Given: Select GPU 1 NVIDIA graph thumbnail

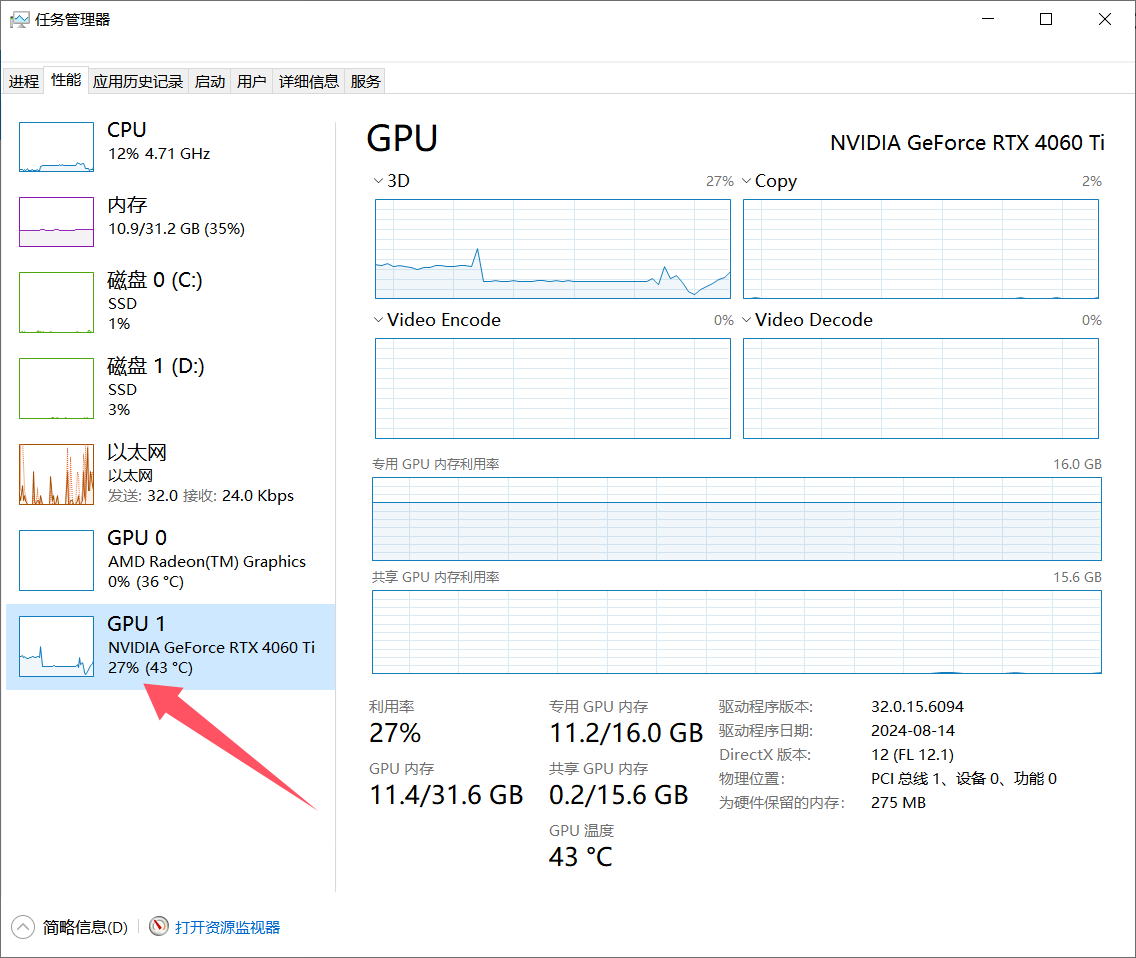Looking at the screenshot, I should (57, 646).
